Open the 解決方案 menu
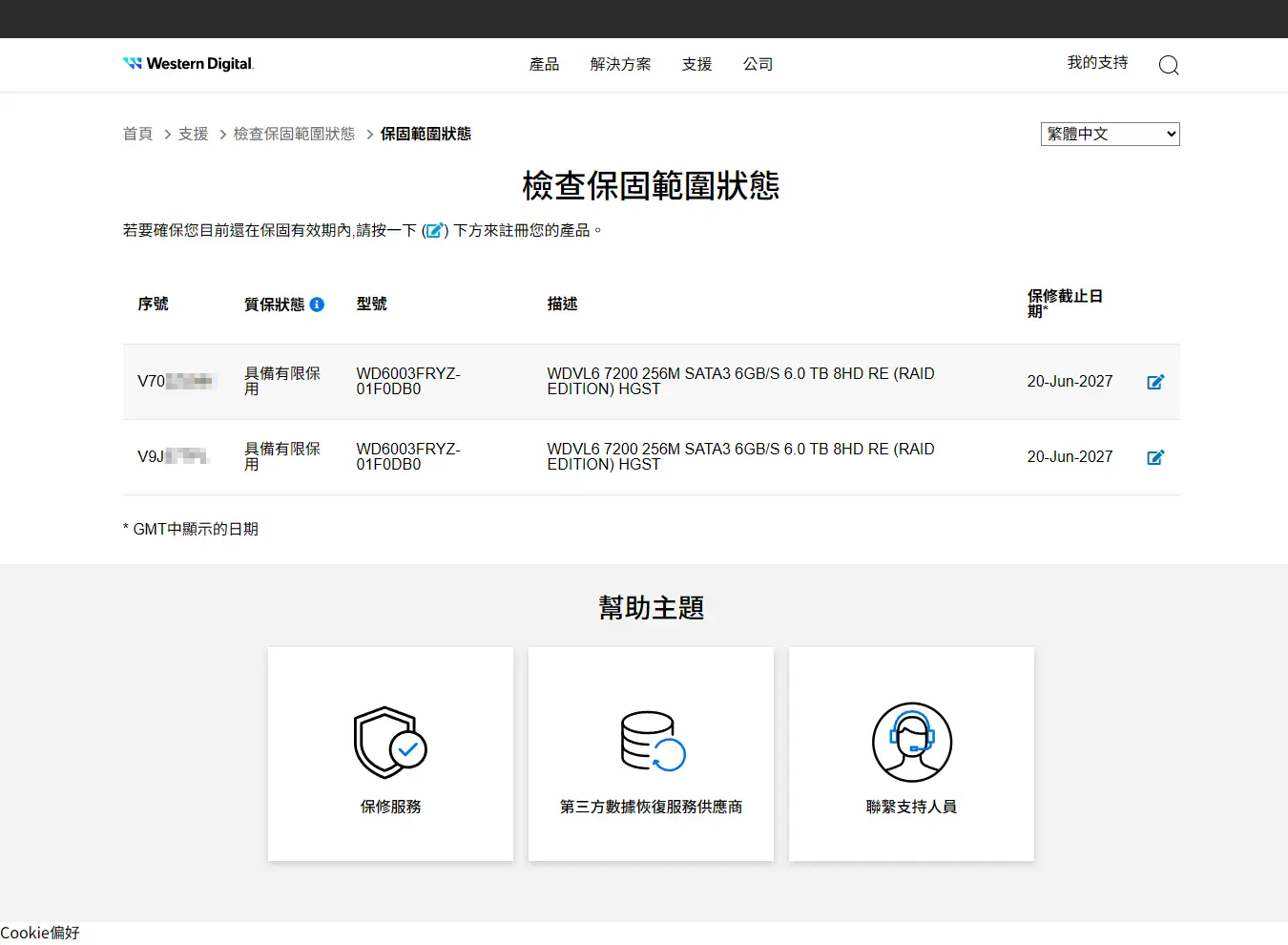1288x945 pixels. pyautogui.click(x=621, y=64)
